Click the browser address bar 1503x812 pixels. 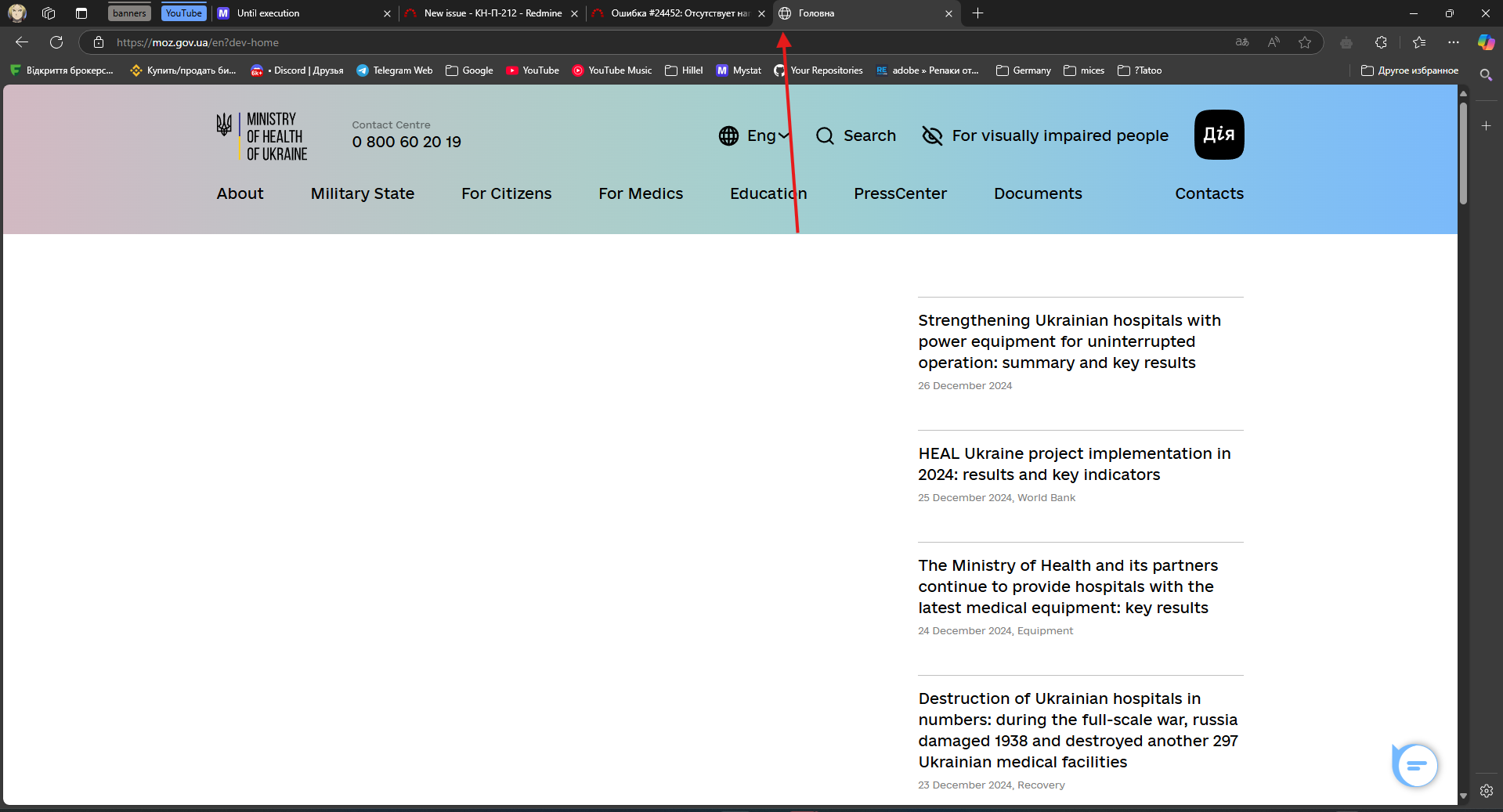pos(627,42)
